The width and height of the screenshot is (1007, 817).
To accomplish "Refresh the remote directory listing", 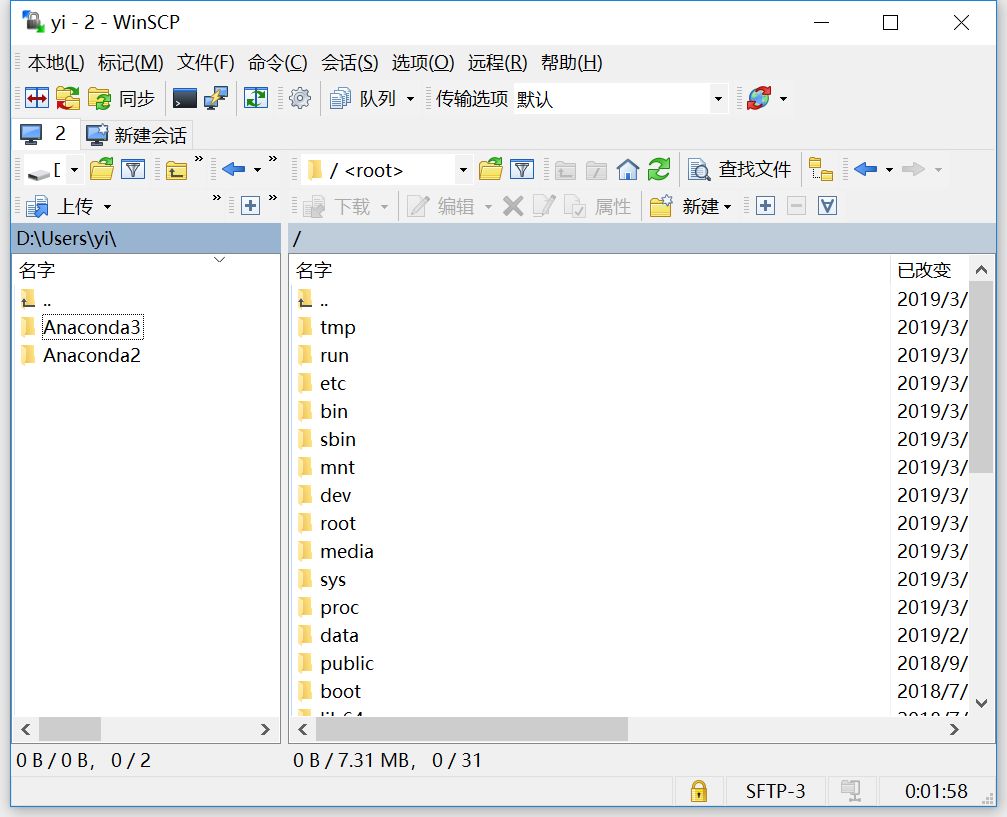I will tap(659, 170).
